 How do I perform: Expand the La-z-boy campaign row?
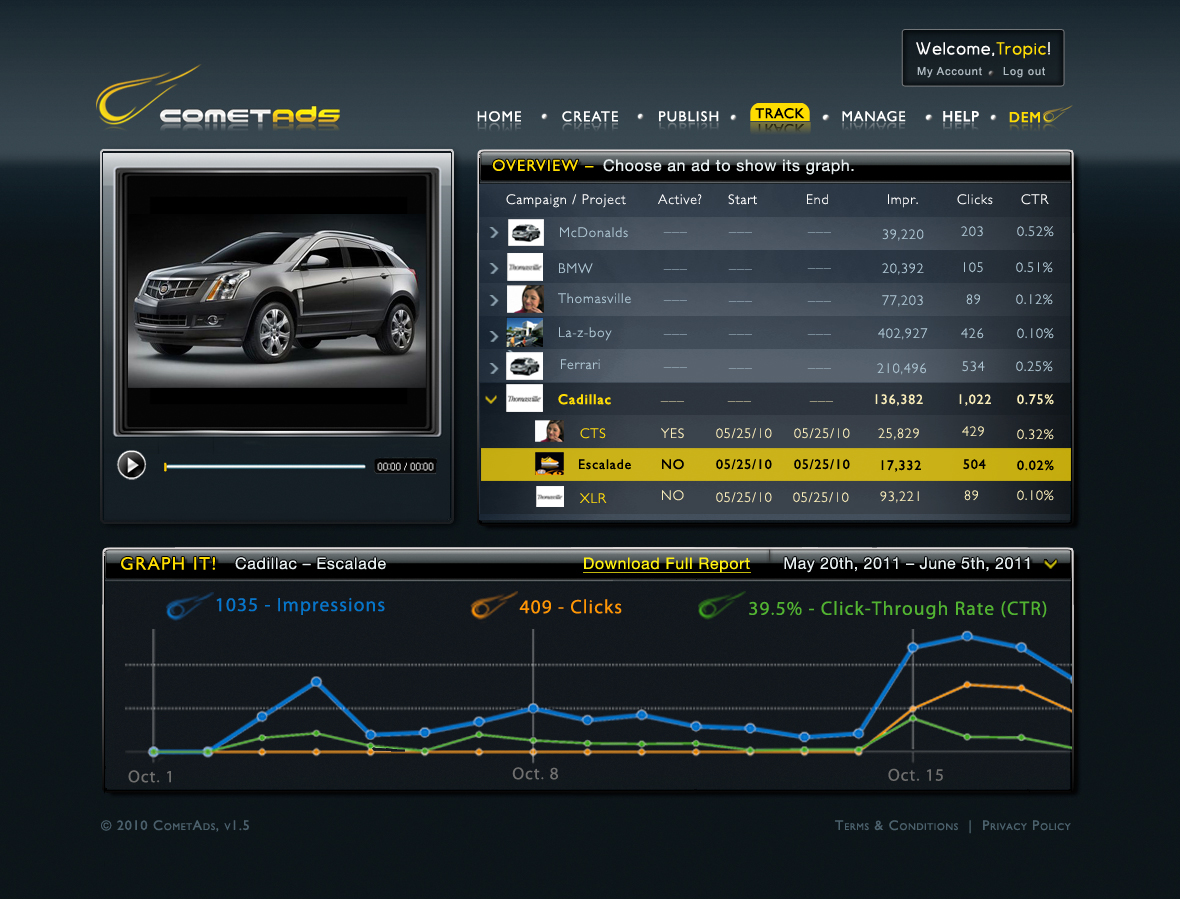494,336
